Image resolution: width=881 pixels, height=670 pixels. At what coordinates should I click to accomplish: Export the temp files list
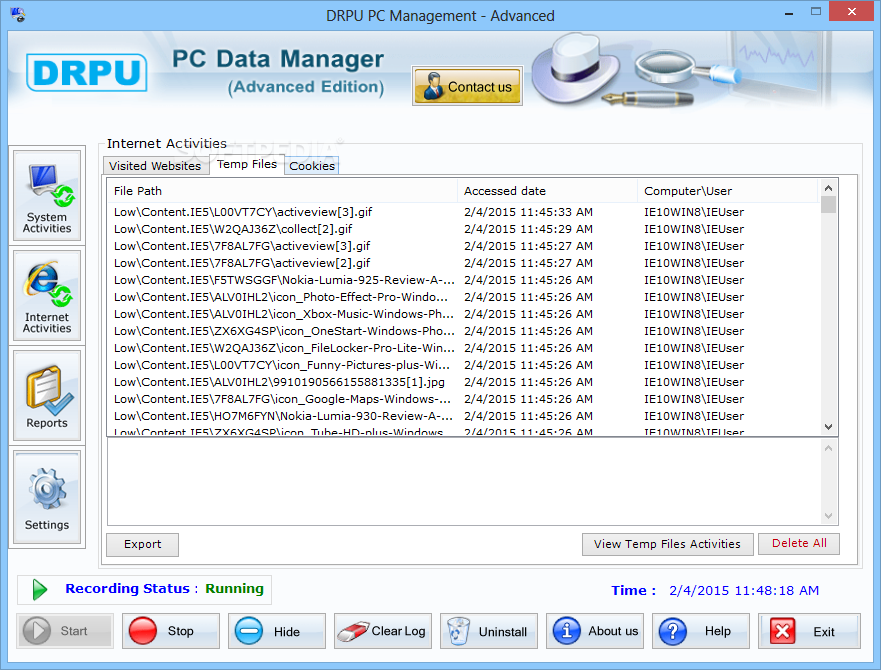[143, 545]
